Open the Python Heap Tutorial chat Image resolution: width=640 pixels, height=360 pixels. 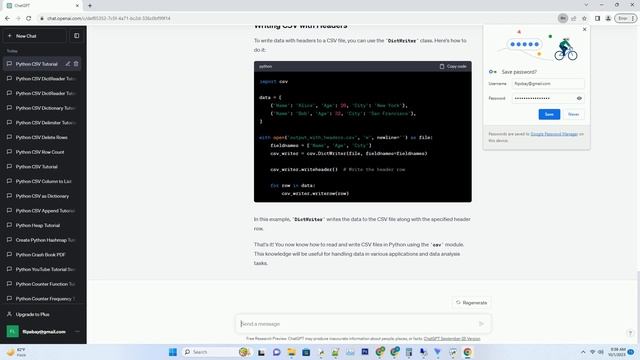point(42,225)
